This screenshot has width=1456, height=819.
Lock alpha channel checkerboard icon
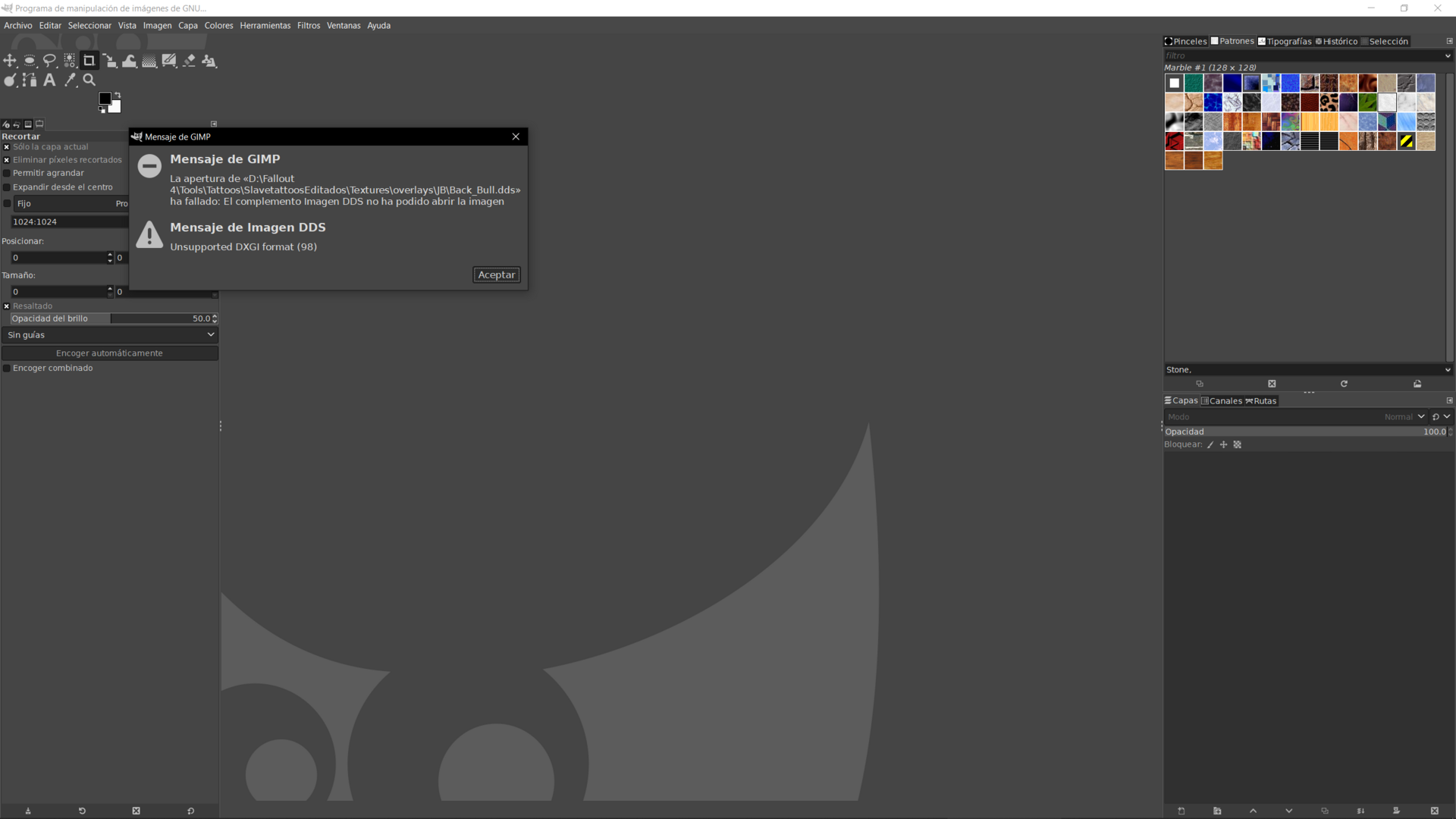[1238, 445]
